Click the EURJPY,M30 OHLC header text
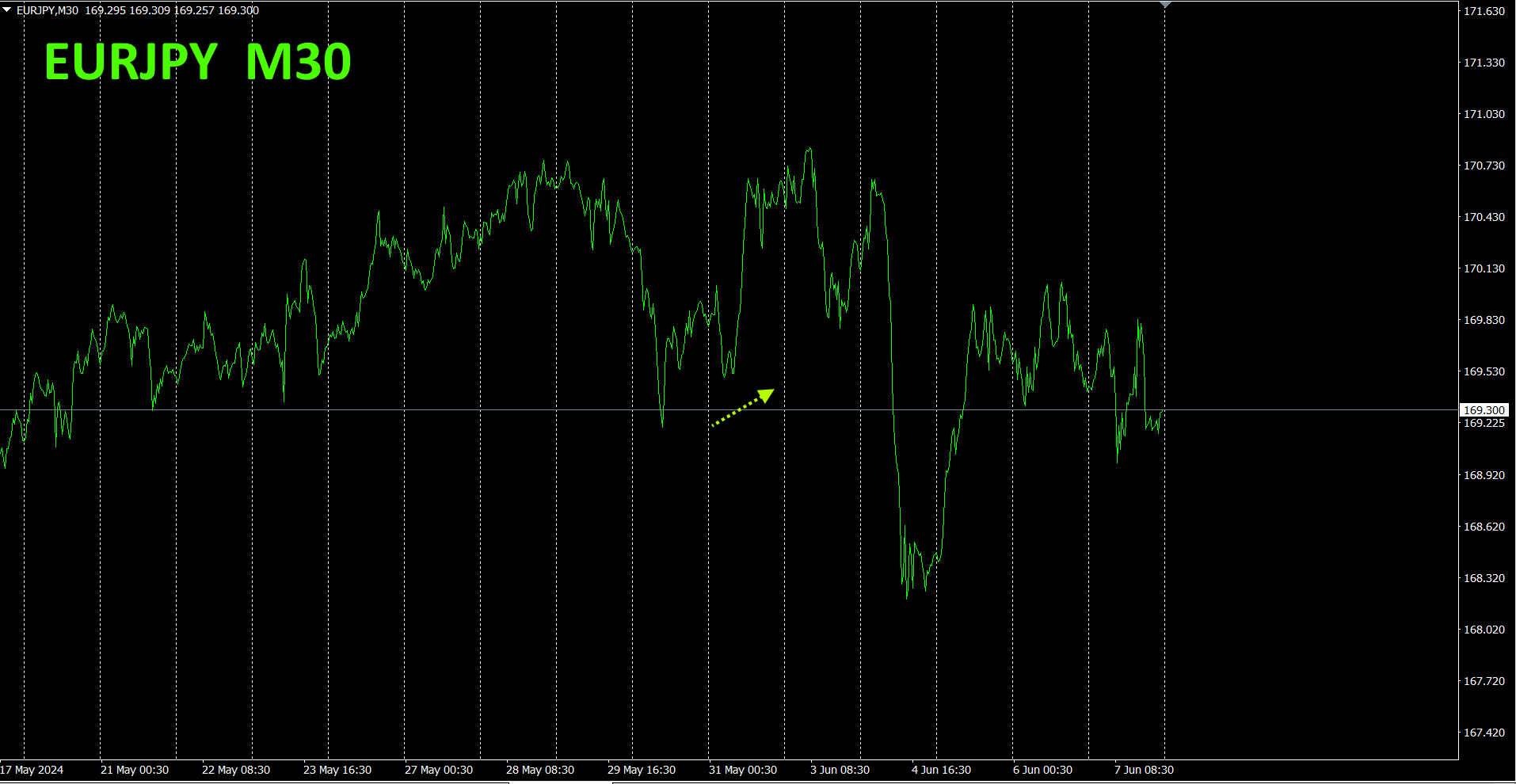This screenshot has height=784, width=1516. click(x=138, y=10)
